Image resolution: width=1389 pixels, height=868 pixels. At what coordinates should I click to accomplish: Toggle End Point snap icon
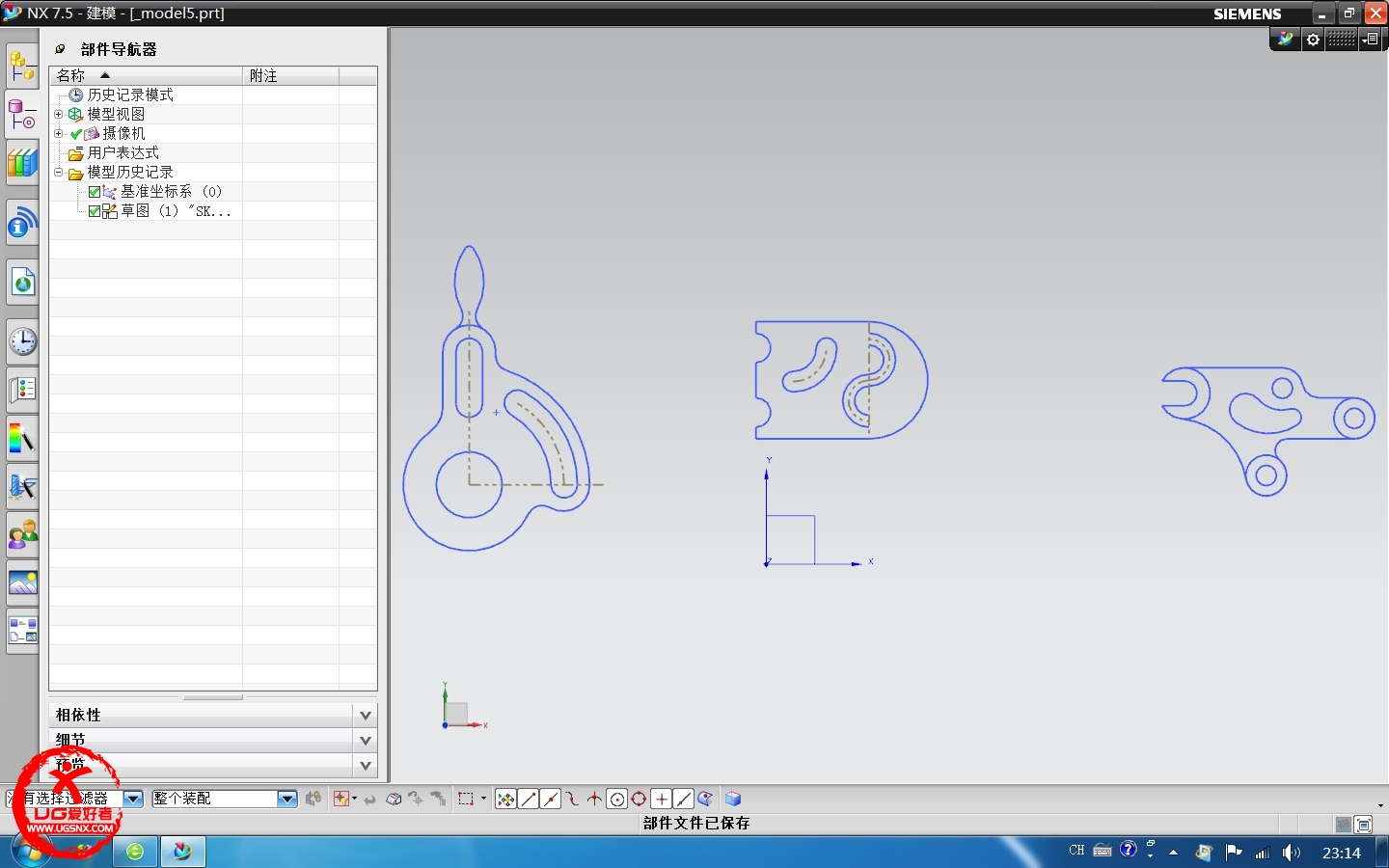coord(528,799)
